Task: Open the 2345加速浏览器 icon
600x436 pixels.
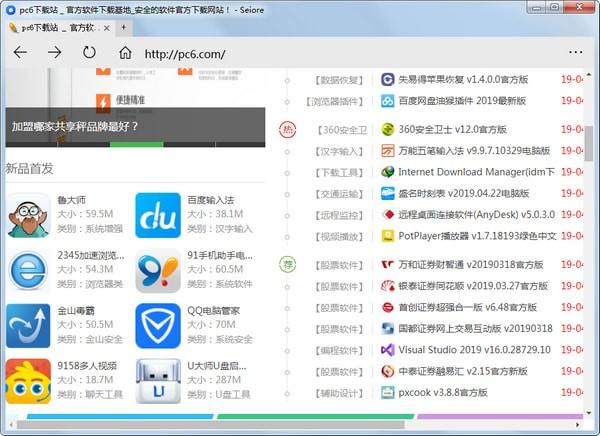Action: pos(28,271)
